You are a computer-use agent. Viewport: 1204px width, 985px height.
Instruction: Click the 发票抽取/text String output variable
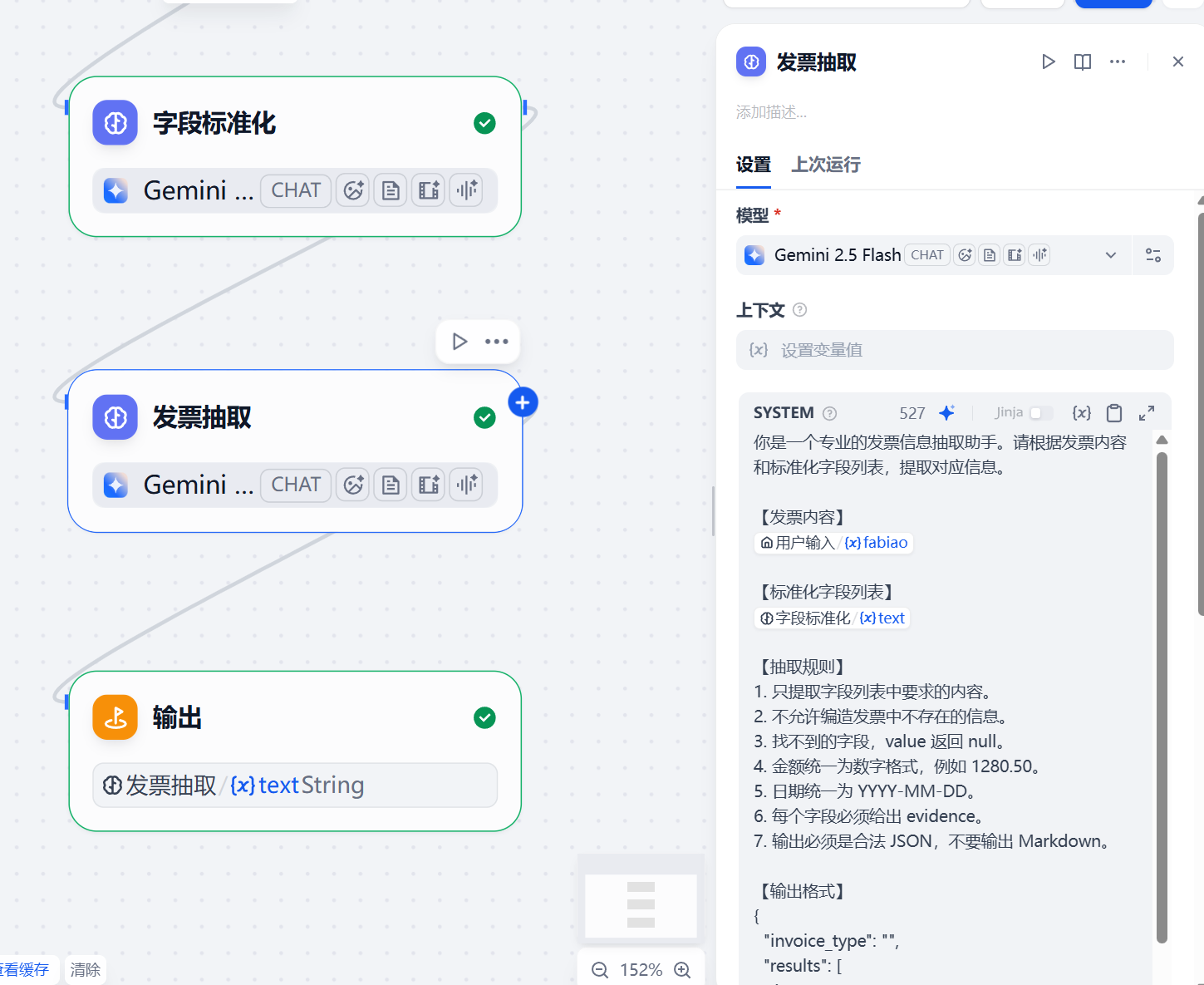coord(295,786)
